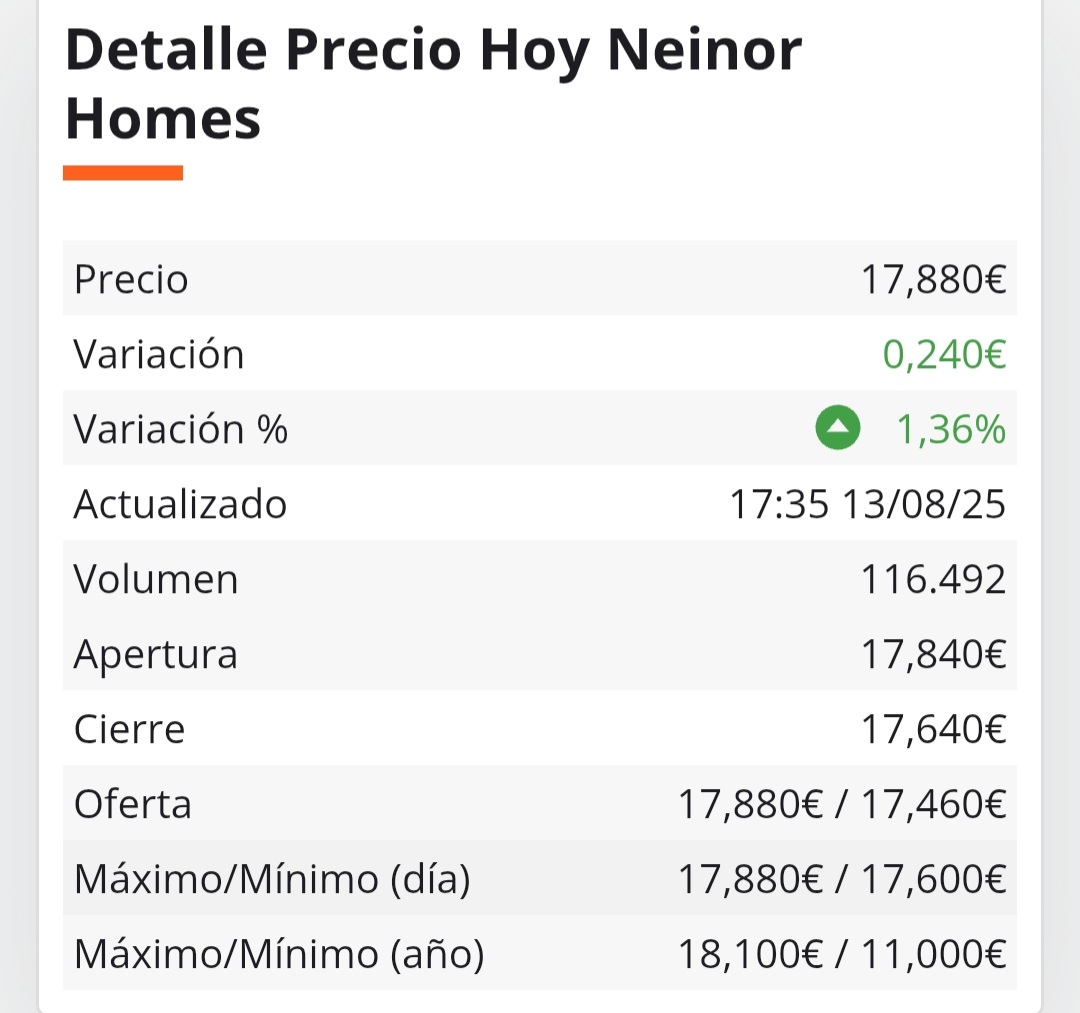
Task: Select the Apertura value 17,840€
Action: pyautogui.click(x=933, y=654)
